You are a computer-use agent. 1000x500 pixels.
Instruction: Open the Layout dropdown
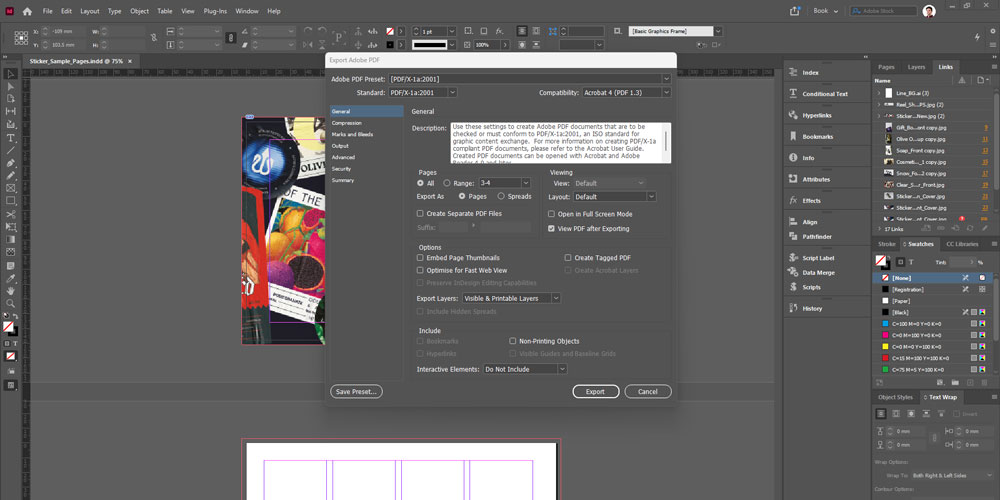[614, 197]
